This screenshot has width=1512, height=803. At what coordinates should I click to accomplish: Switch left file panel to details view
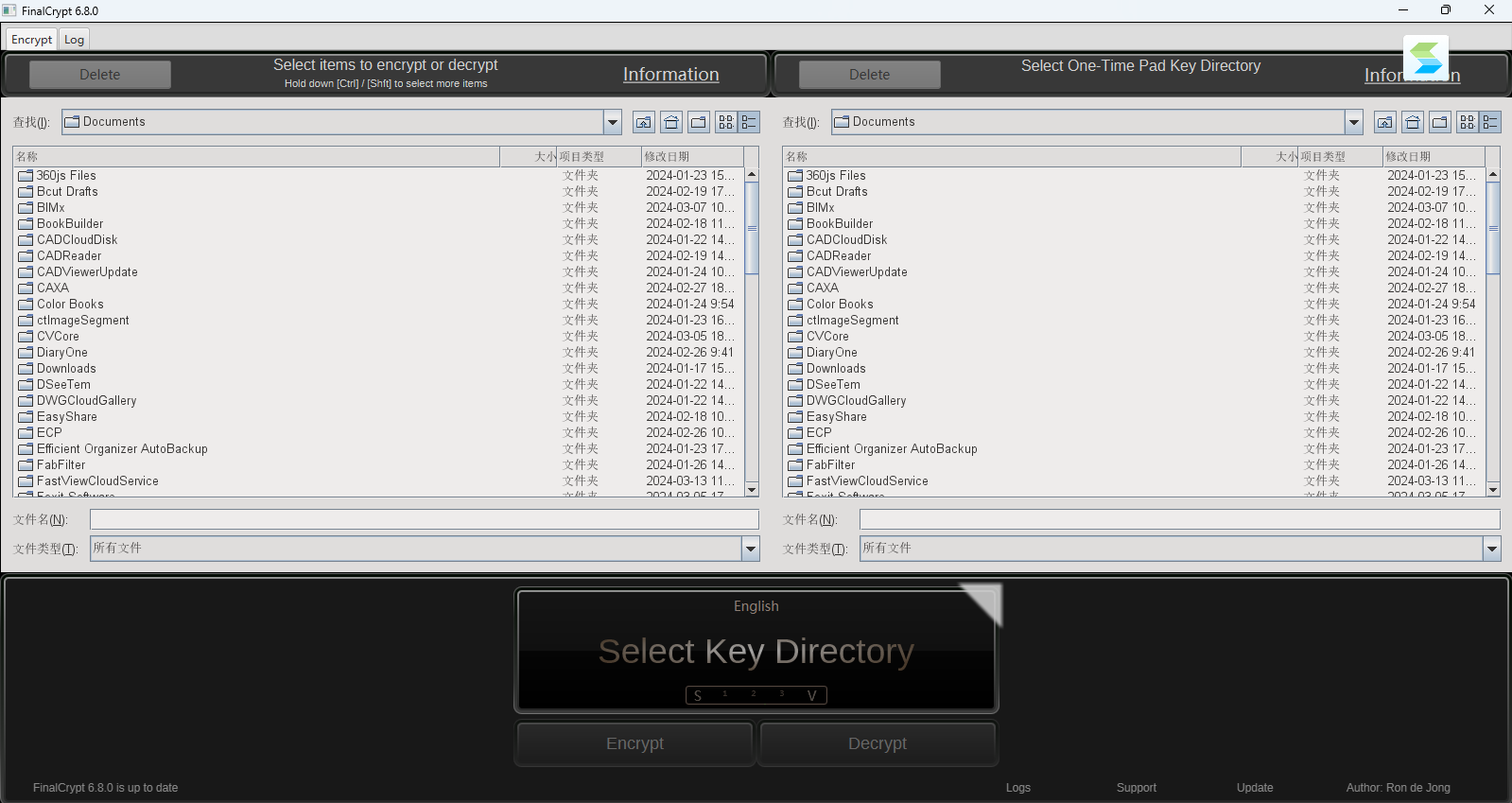(x=749, y=122)
